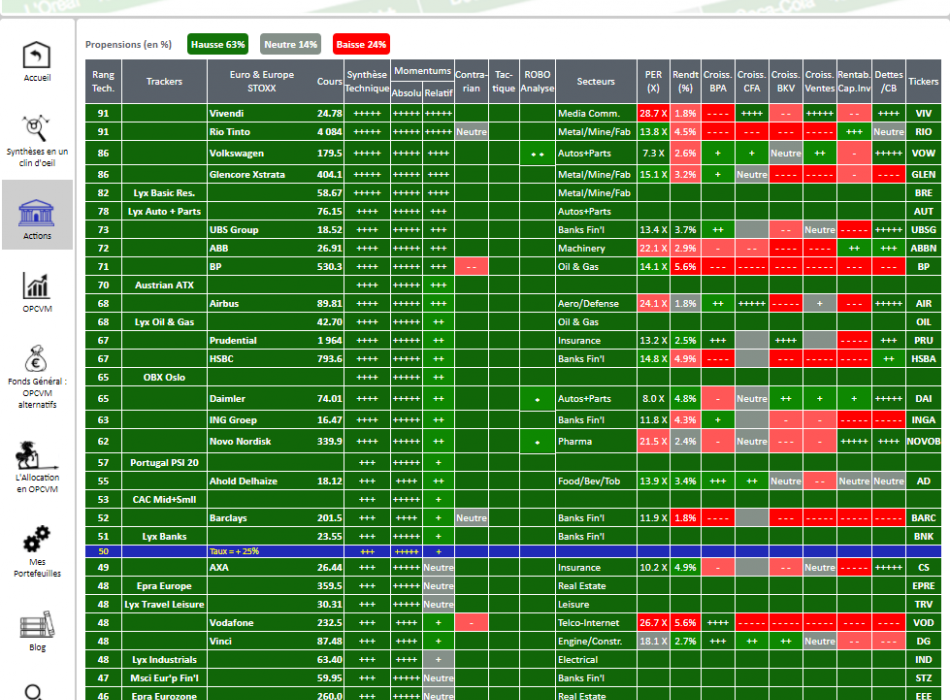Open Synthèses en un clin d'oeil icon
Viewport: 950px width, 700px height.
(x=36, y=128)
